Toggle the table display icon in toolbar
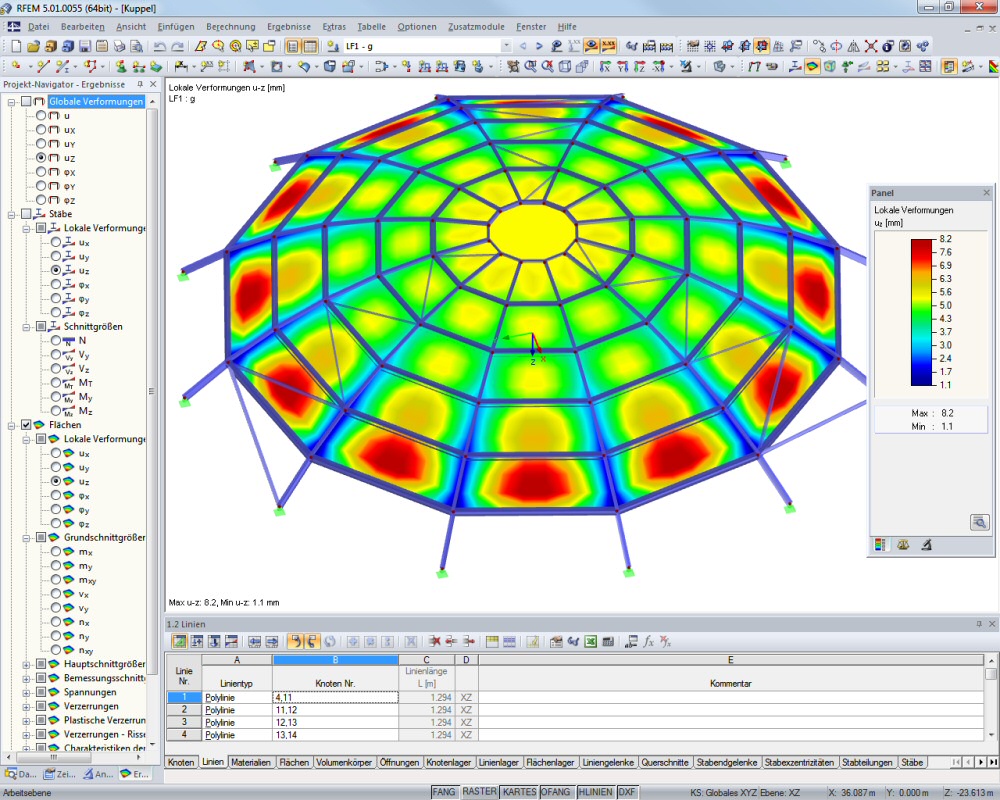 pos(310,46)
